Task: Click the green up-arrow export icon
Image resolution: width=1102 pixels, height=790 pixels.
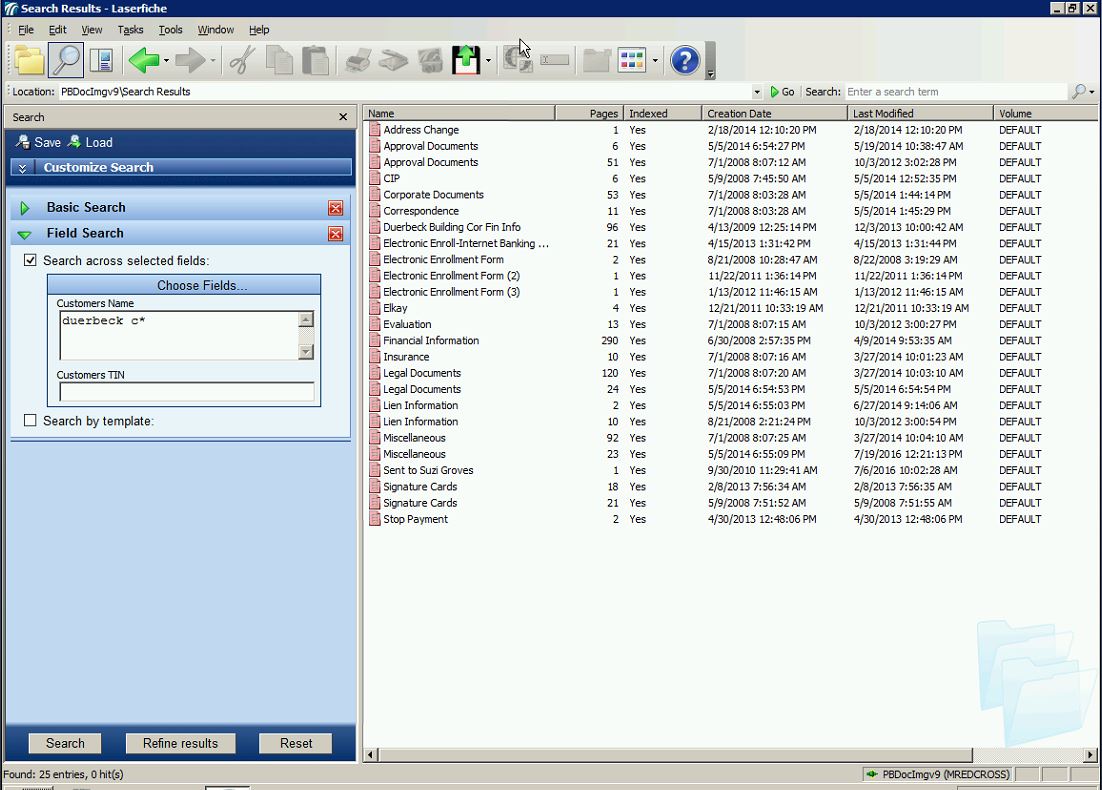Action: (466, 61)
